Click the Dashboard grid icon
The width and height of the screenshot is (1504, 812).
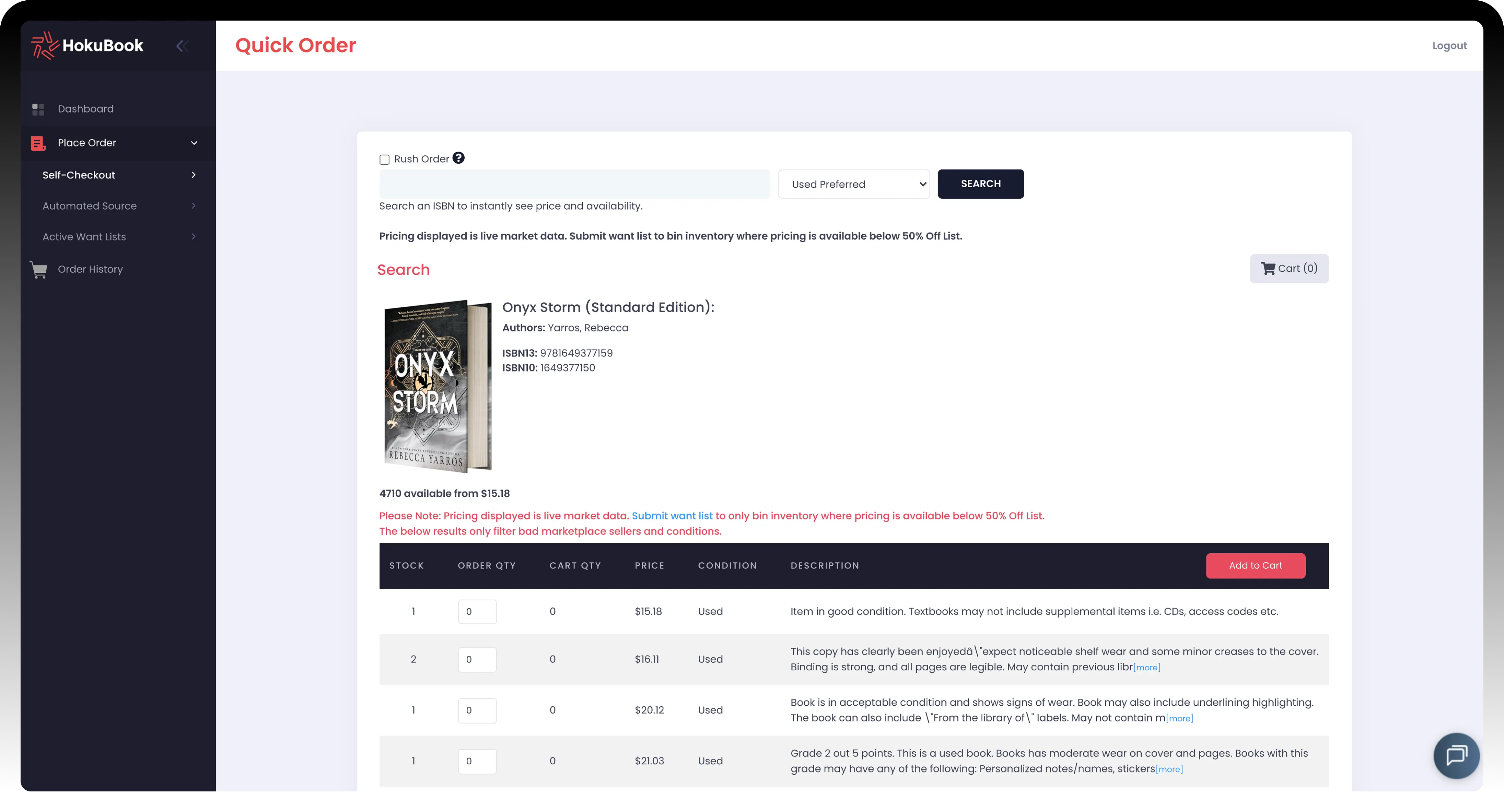tap(38, 109)
